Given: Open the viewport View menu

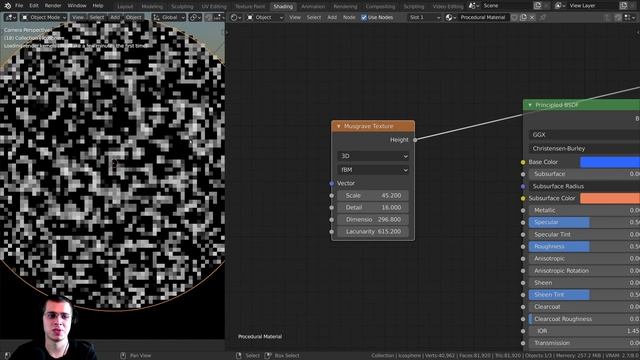Looking at the screenshot, I should tap(77, 18).
